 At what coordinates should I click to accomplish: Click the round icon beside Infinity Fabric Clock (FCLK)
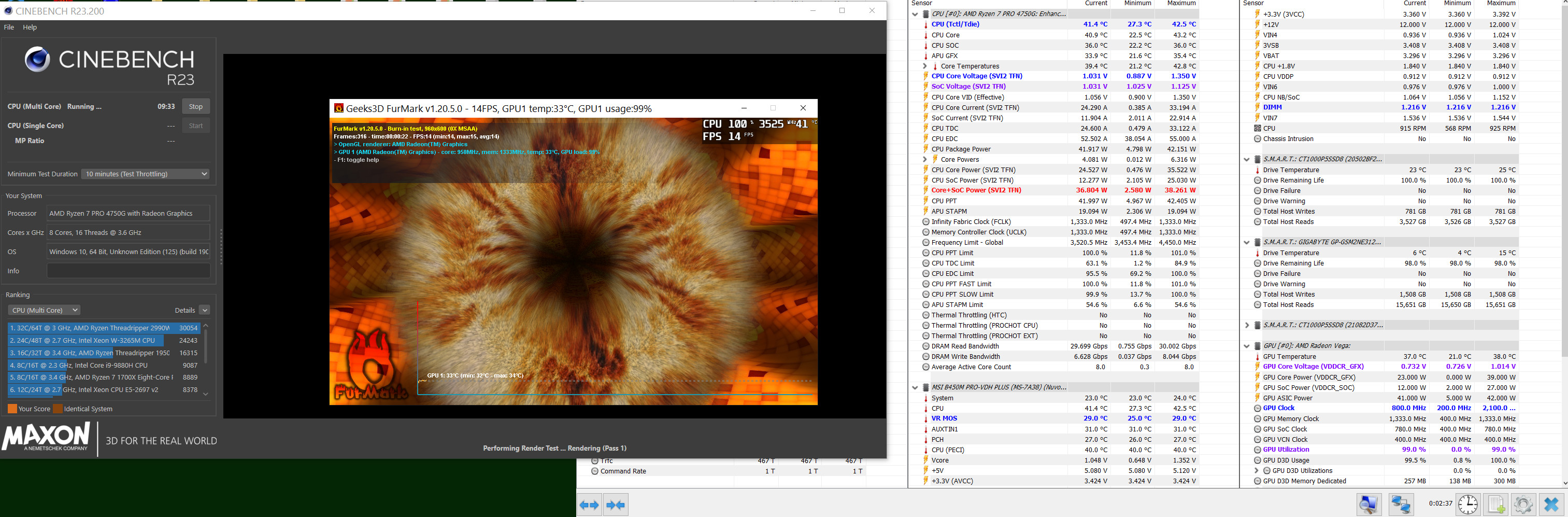coord(926,222)
